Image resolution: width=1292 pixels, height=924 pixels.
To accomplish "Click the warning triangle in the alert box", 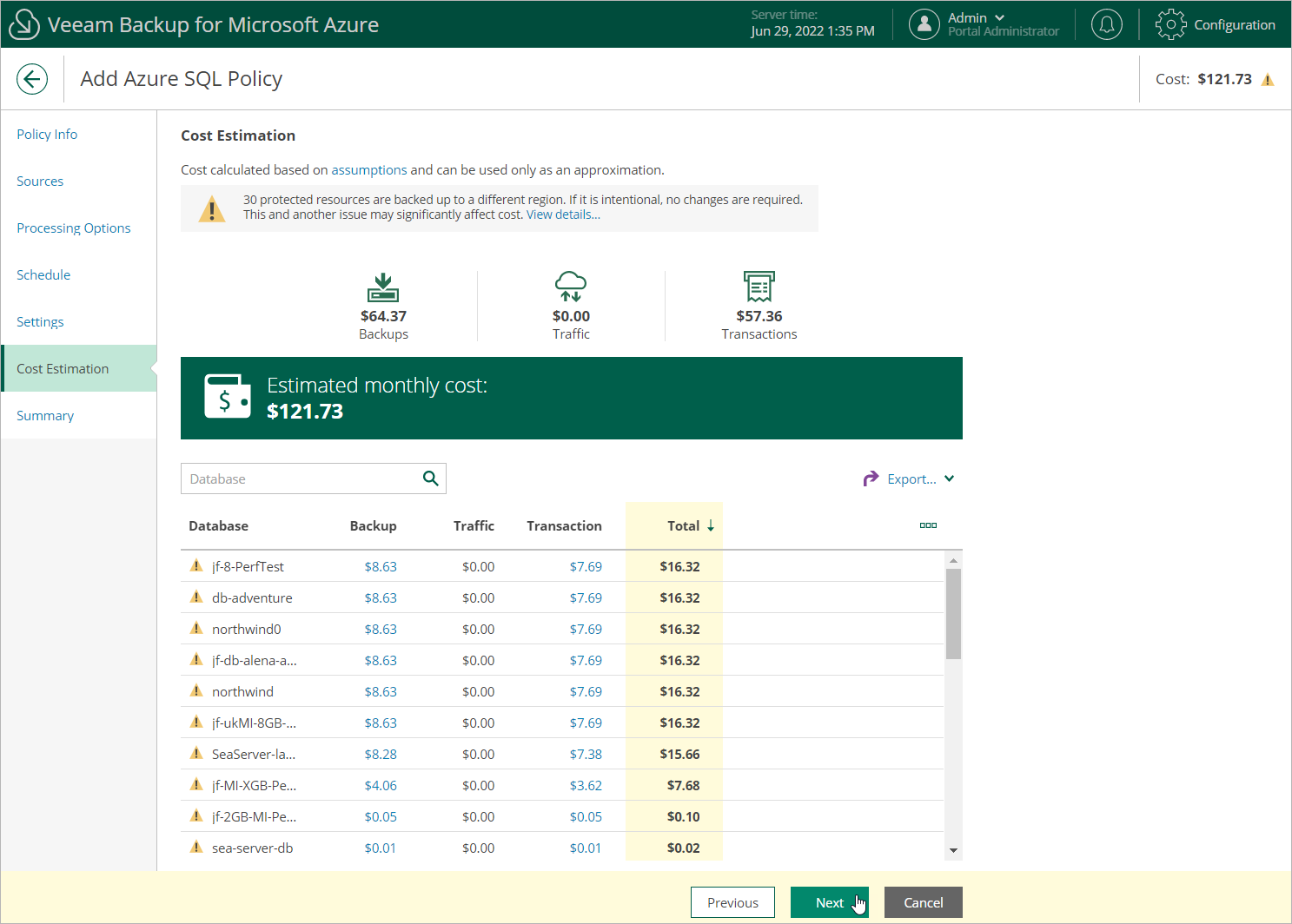I will [212, 209].
